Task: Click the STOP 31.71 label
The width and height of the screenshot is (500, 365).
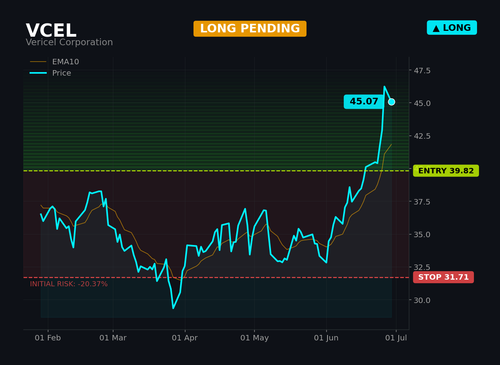Action: click(443, 277)
